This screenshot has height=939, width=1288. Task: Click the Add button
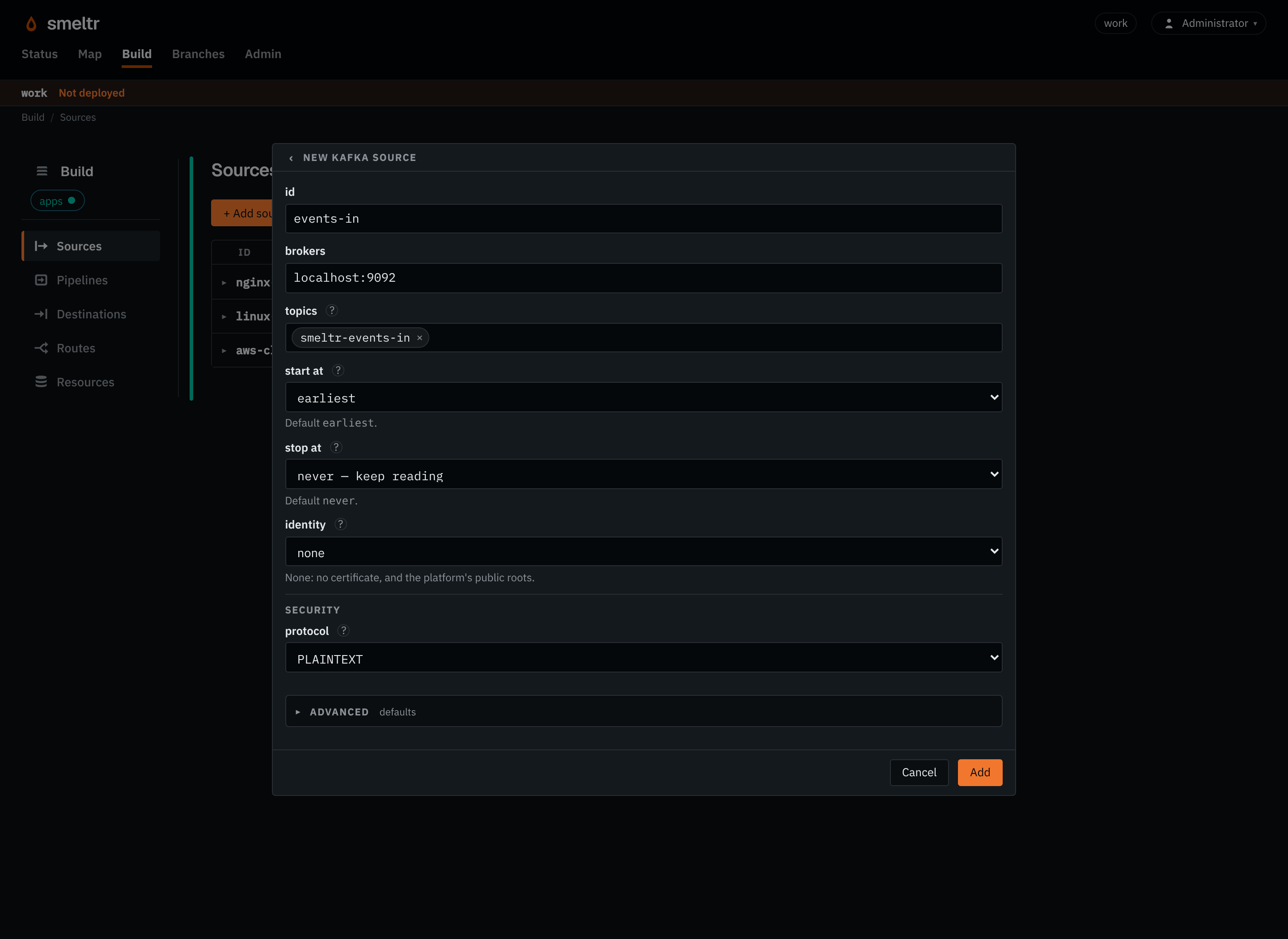click(x=980, y=773)
